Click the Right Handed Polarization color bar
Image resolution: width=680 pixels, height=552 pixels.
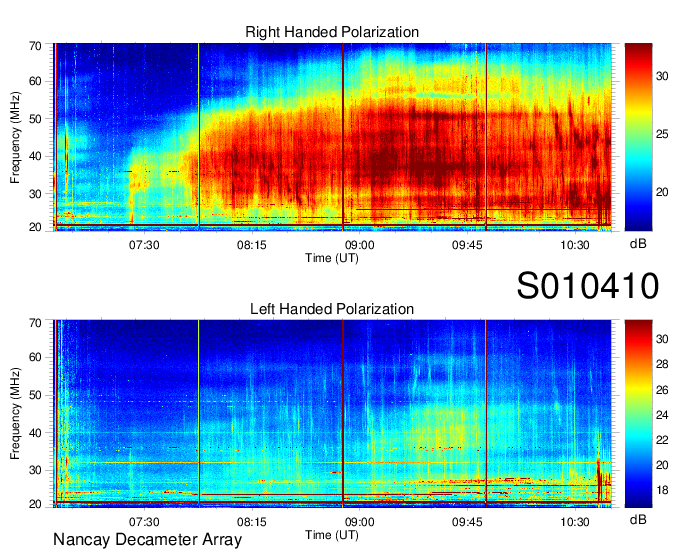pyautogui.click(x=638, y=137)
